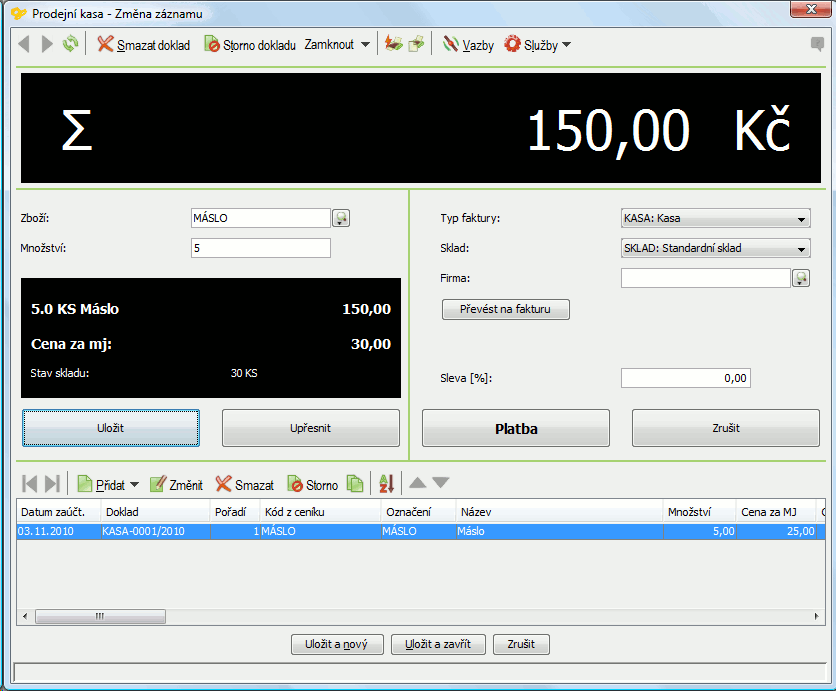Move row up with the up triangle
Screen dimensions: 836x691
point(417,483)
